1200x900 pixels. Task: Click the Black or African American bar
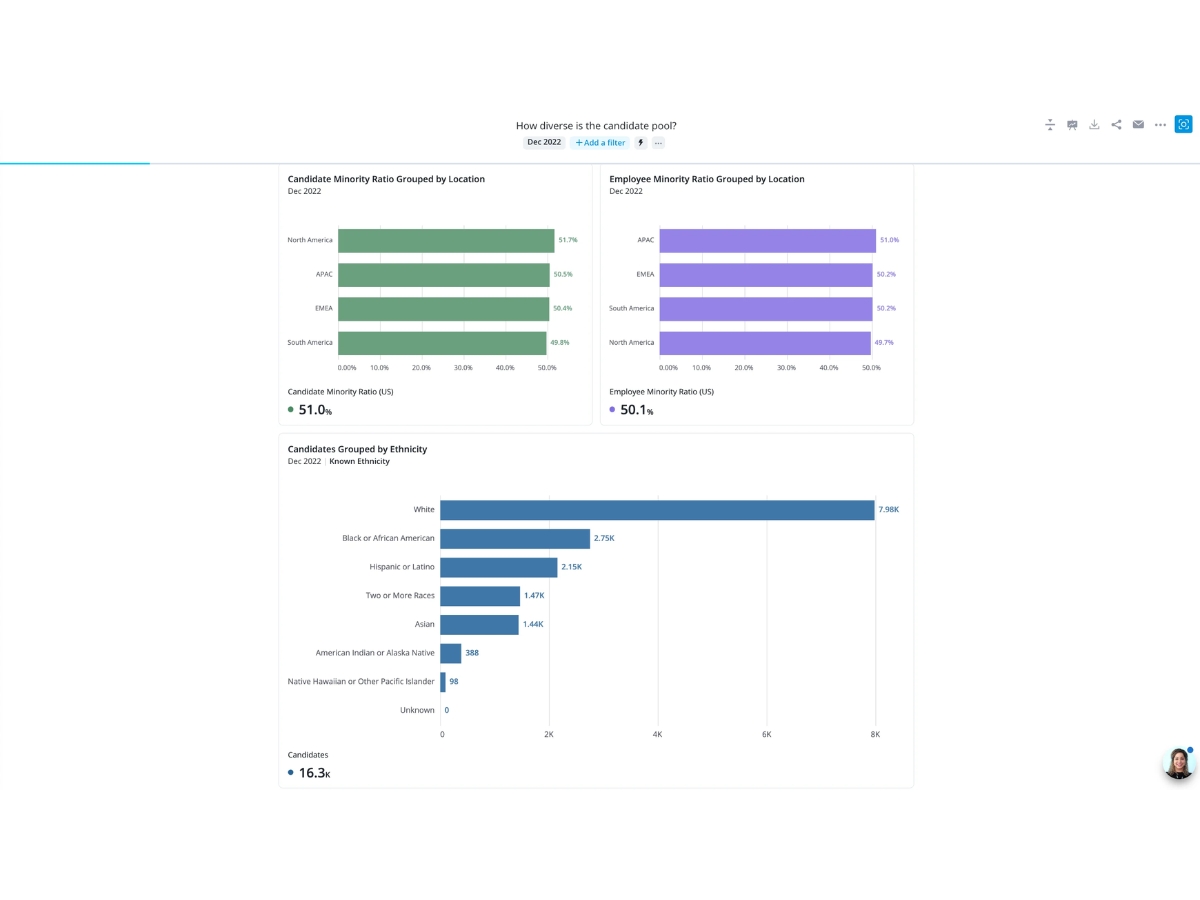click(x=515, y=538)
